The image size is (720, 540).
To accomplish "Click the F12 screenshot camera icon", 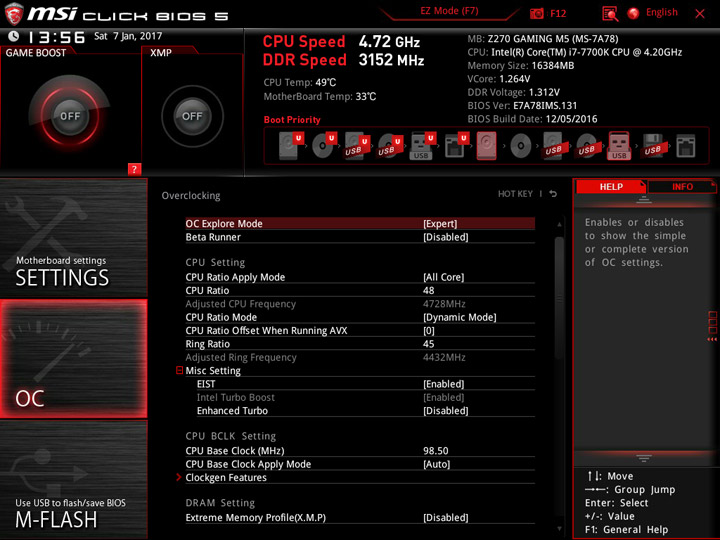I will click(536, 13).
